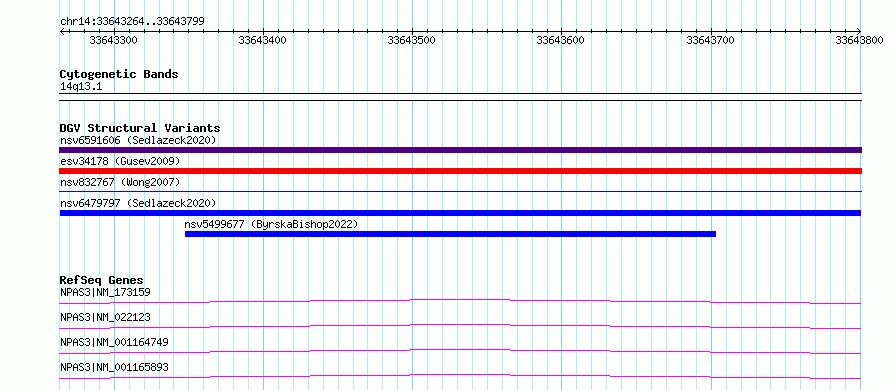Click ruler position 33643500
This screenshot has width=890, height=390.
(412, 40)
